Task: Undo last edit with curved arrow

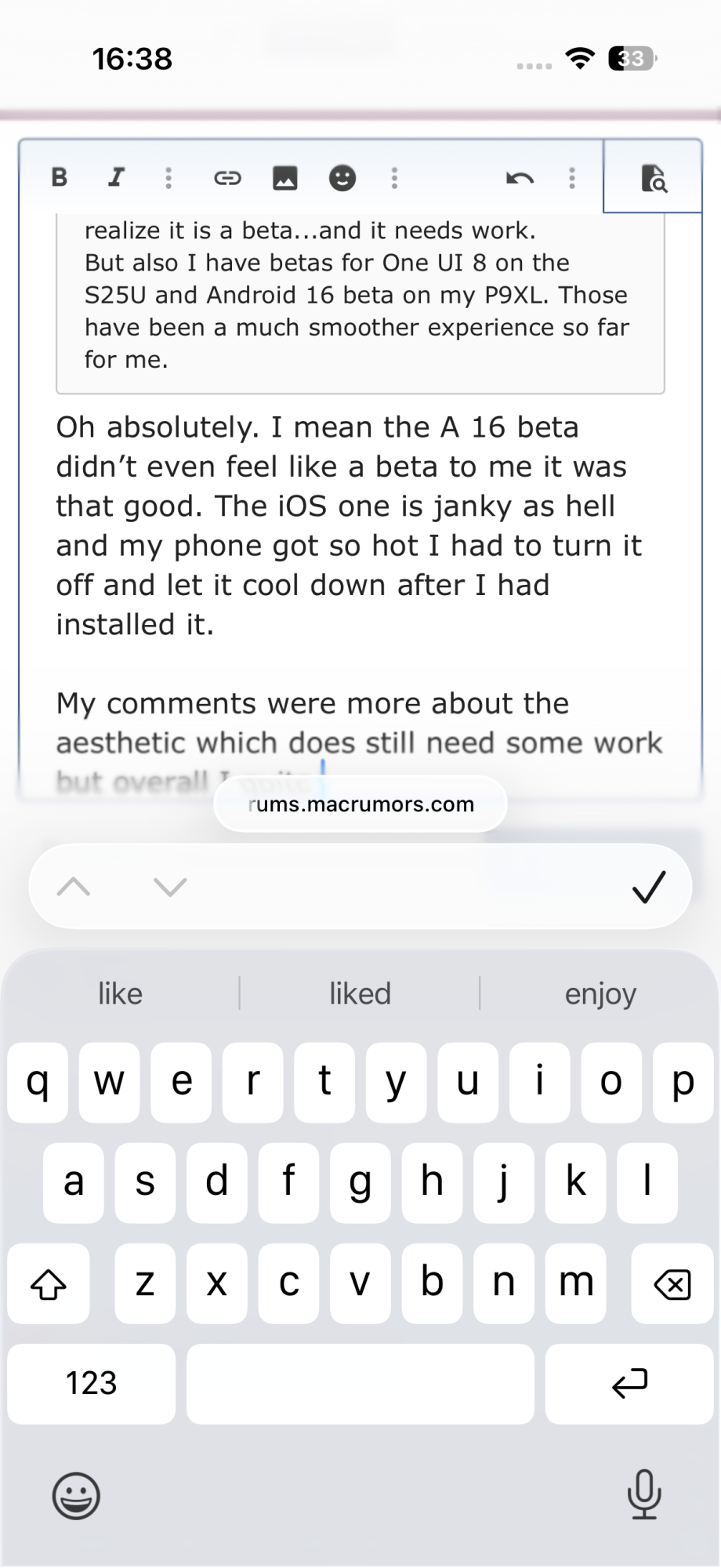Action: [520, 178]
